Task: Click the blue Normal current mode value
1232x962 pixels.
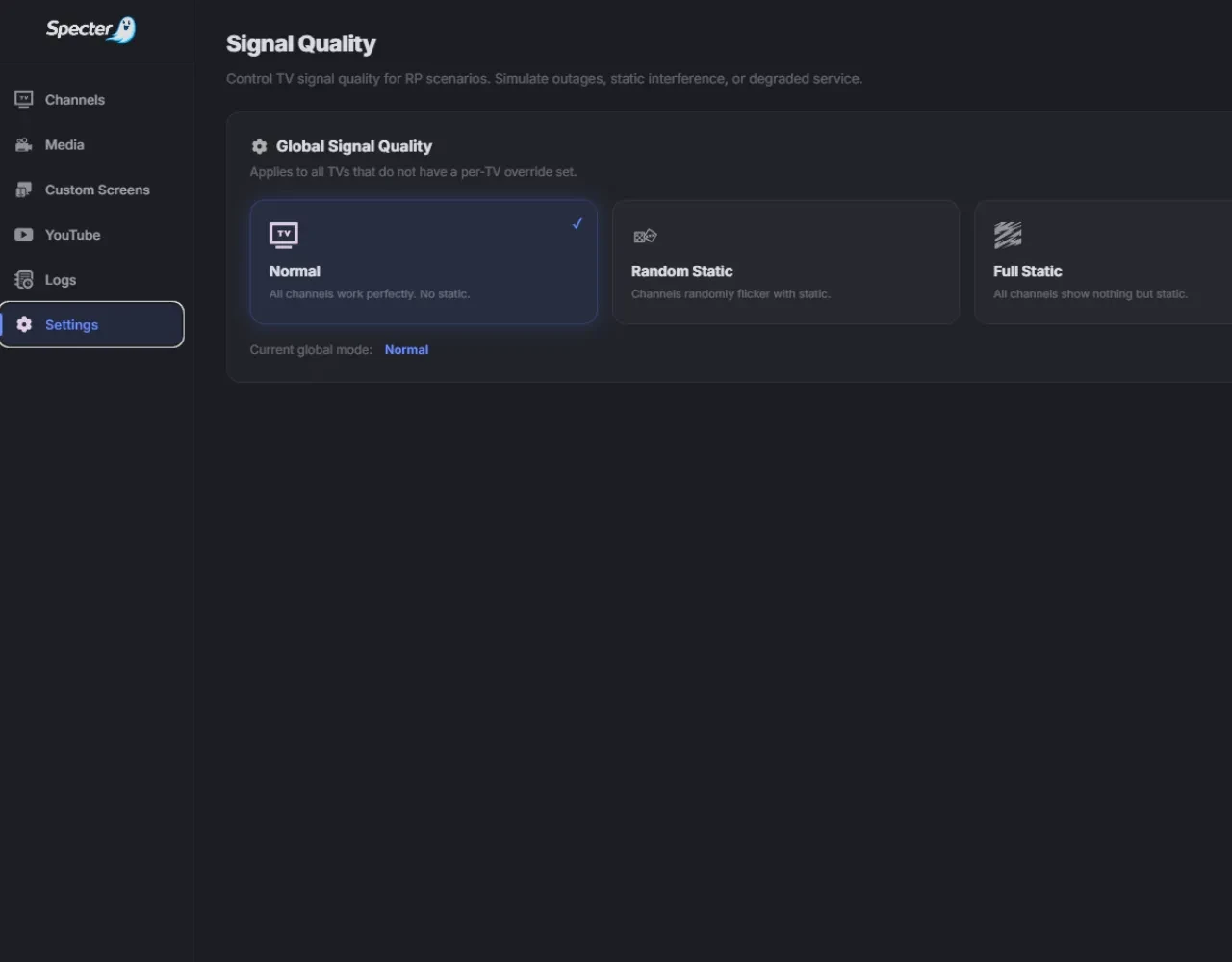Action: point(406,350)
